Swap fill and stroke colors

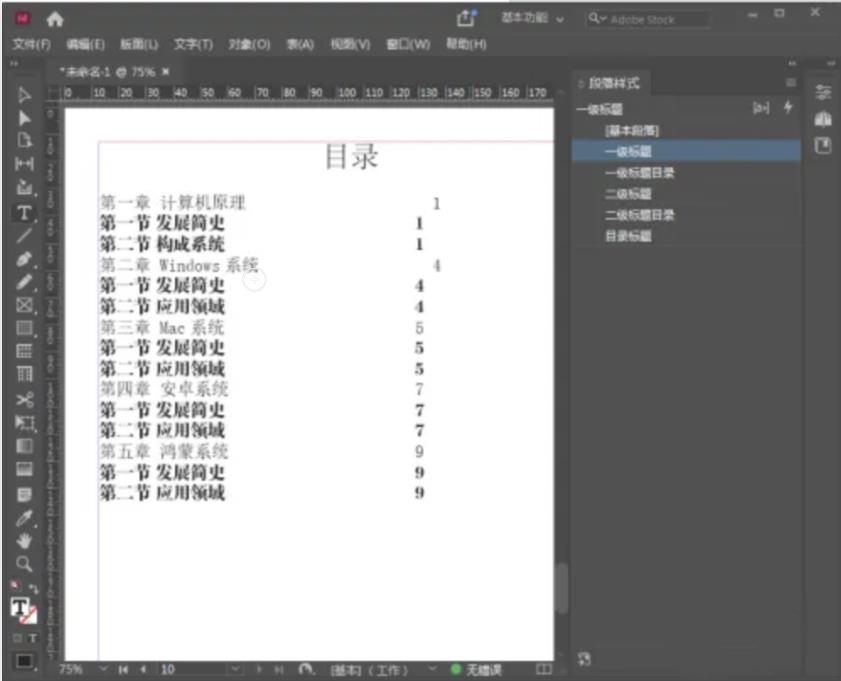33,588
